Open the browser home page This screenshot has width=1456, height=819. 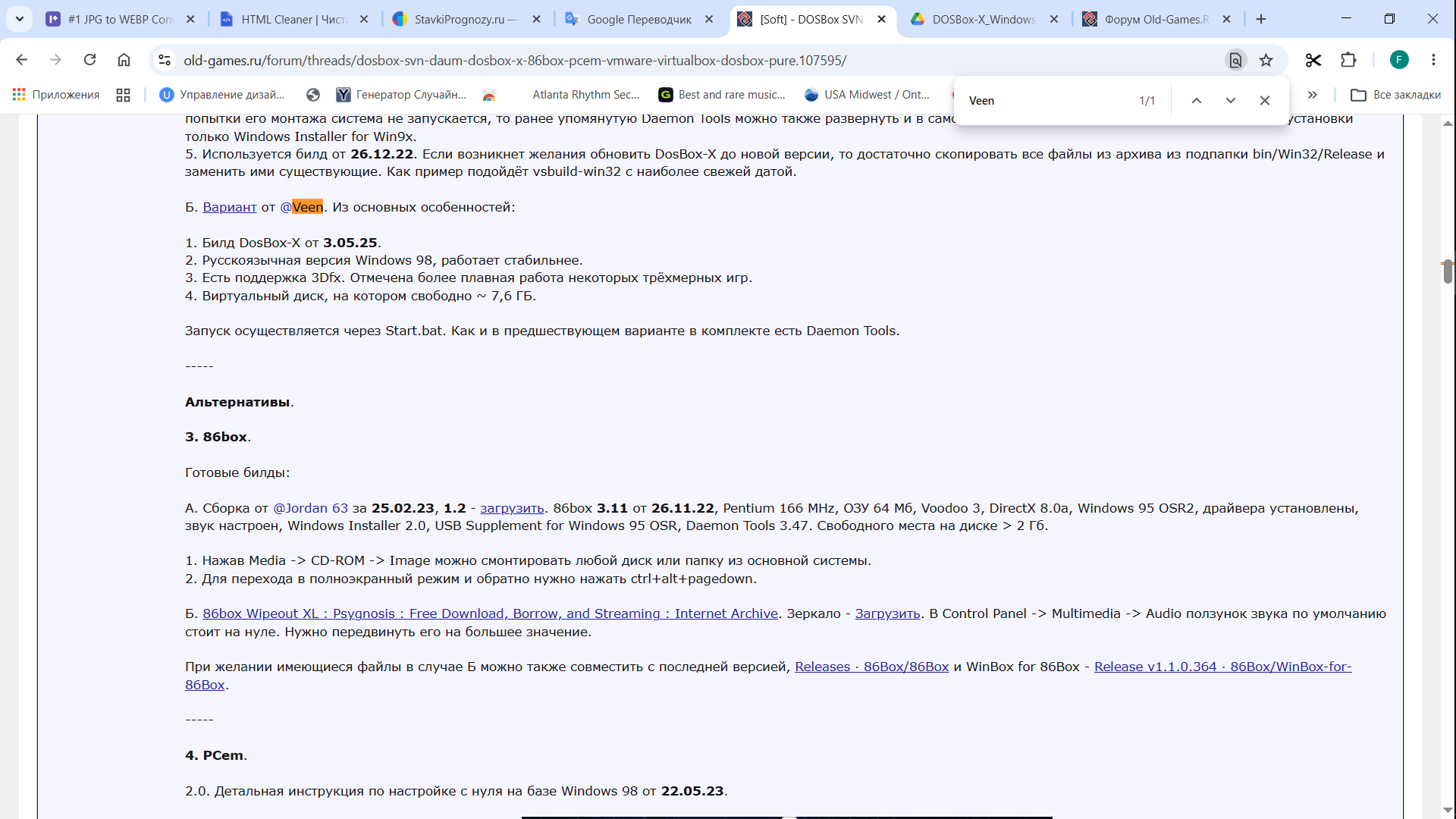[x=124, y=60]
